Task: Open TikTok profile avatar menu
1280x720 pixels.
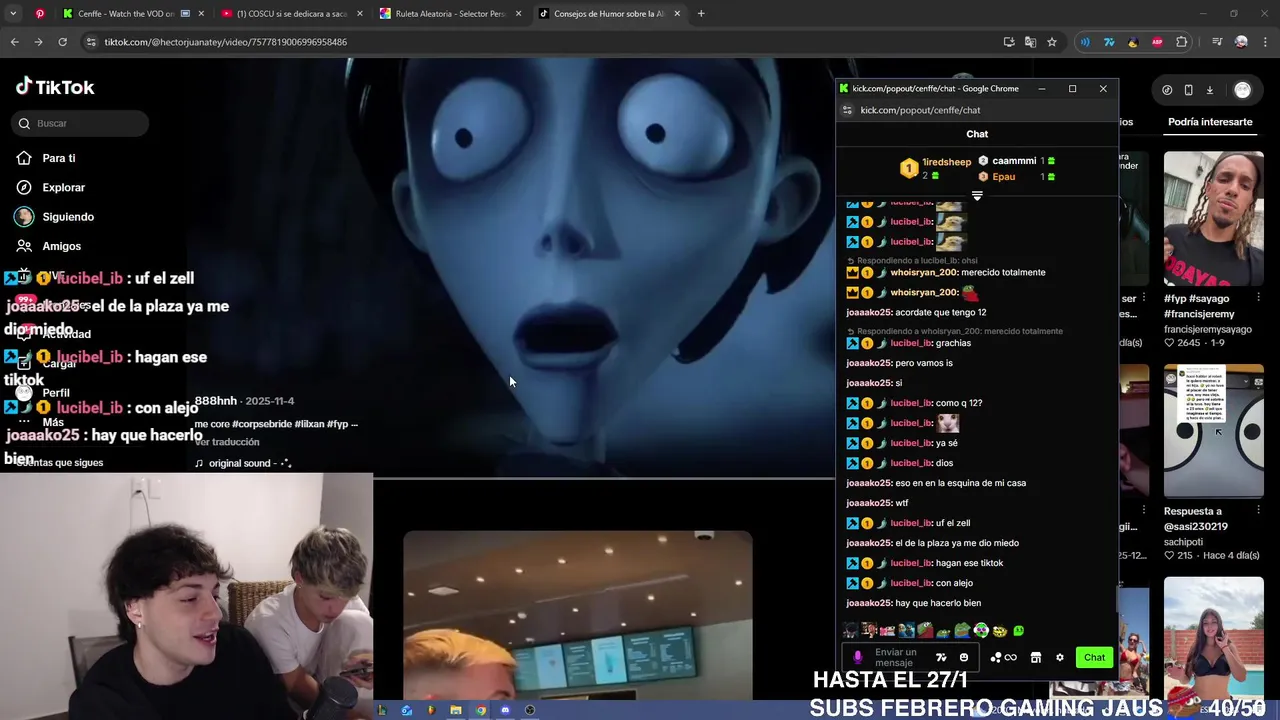Action: (x=1242, y=90)
